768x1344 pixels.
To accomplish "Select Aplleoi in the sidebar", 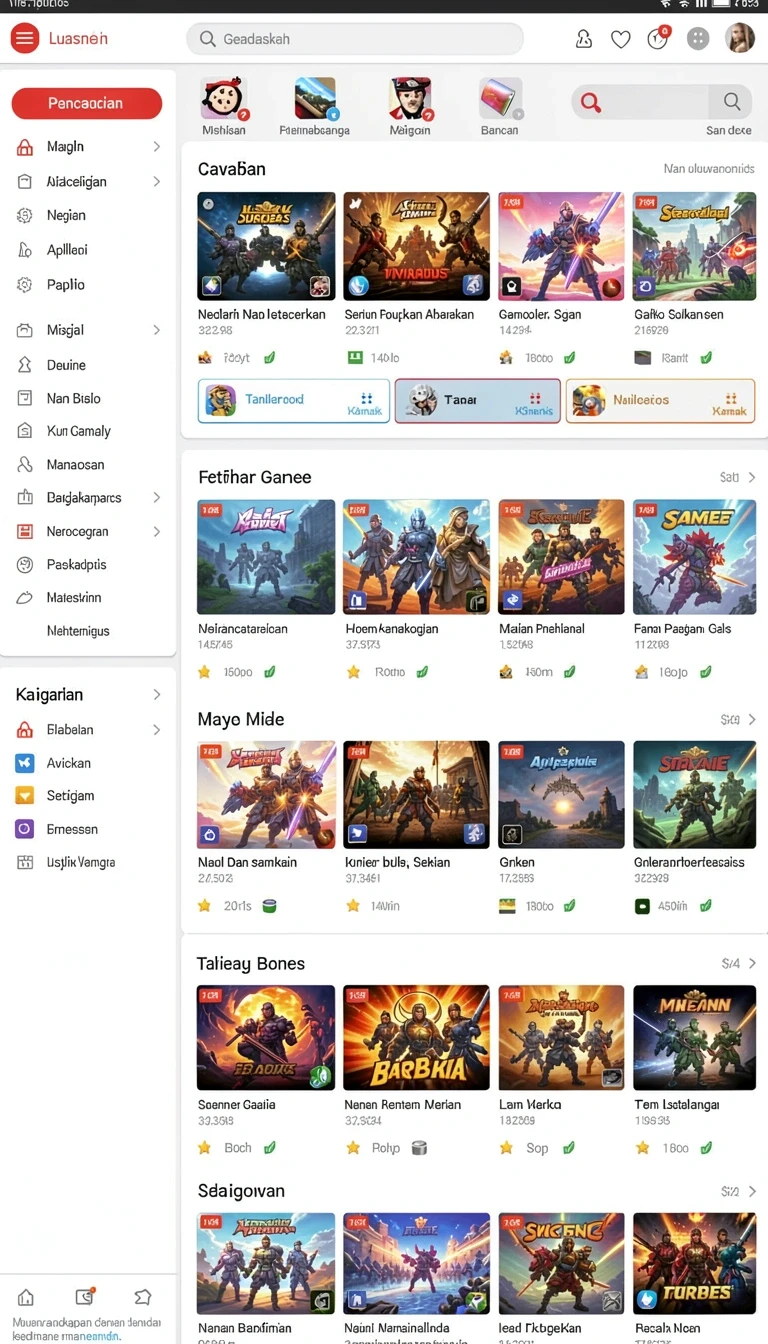I will 67,250.
